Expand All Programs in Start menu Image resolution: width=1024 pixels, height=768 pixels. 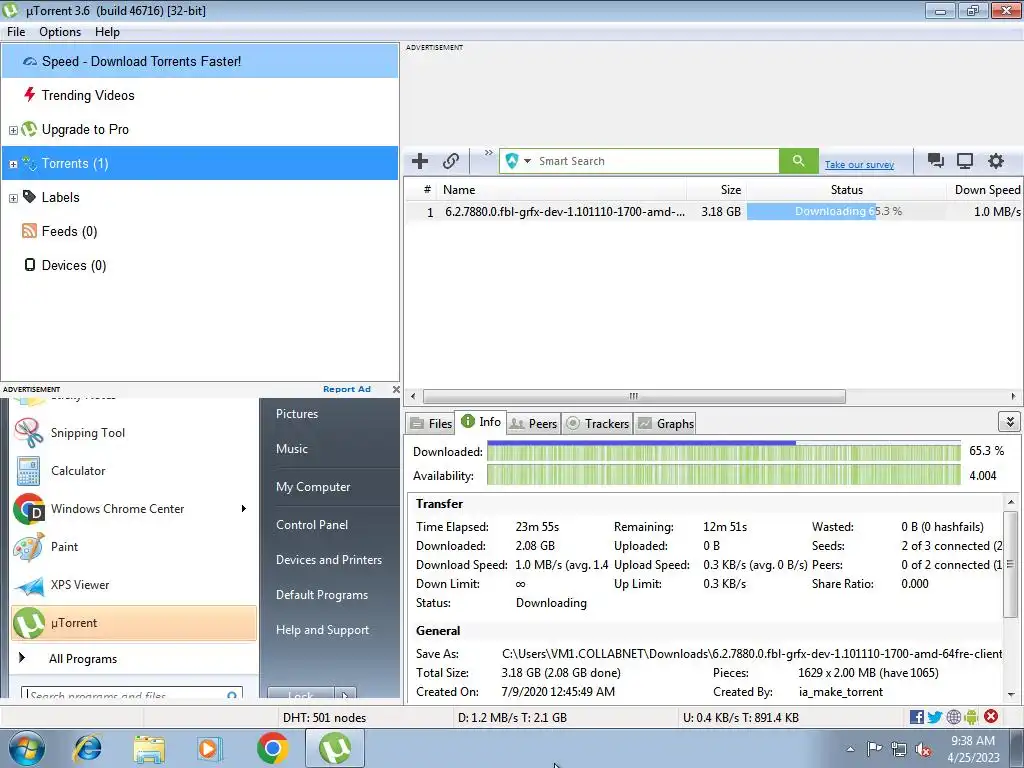click(134, 658)
